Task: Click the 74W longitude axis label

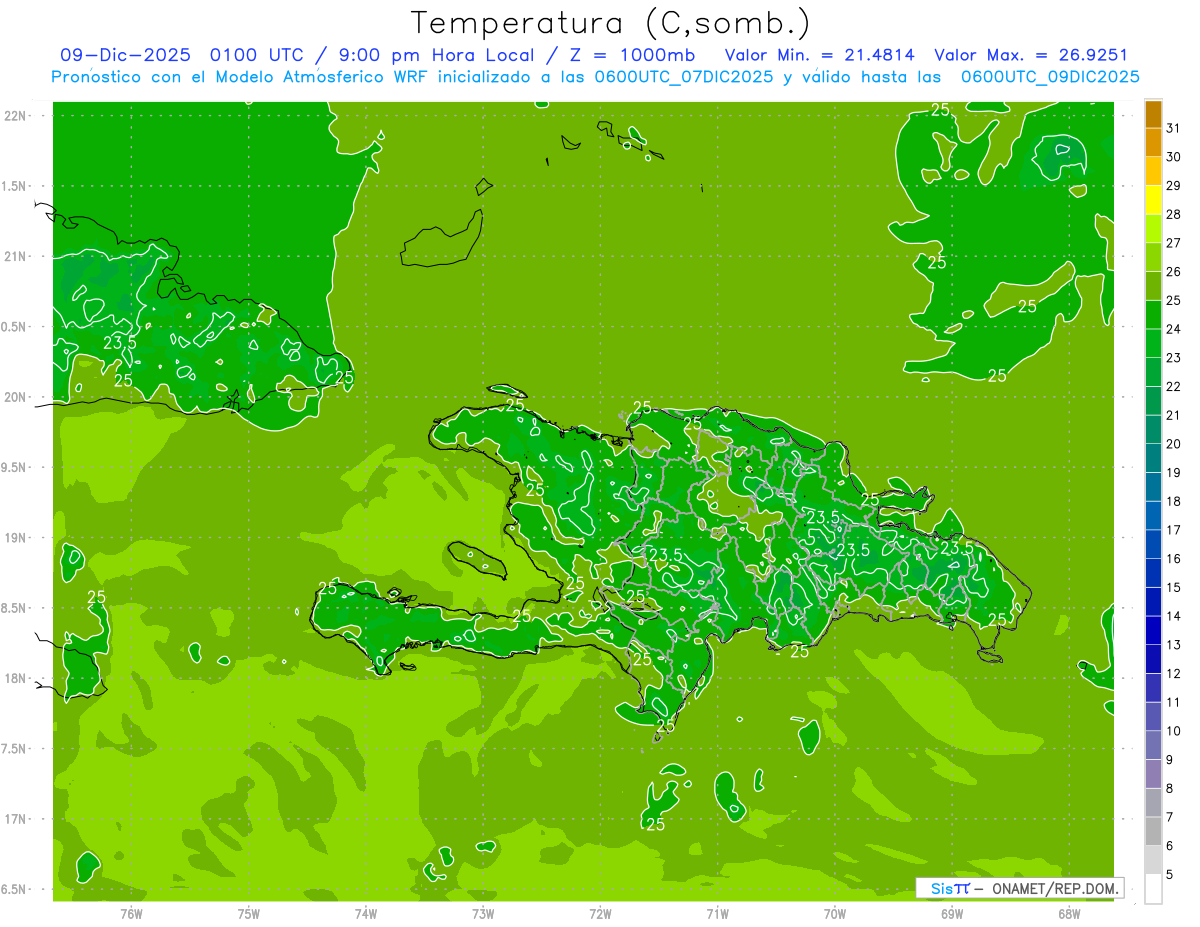Action: tap(366, 914)
